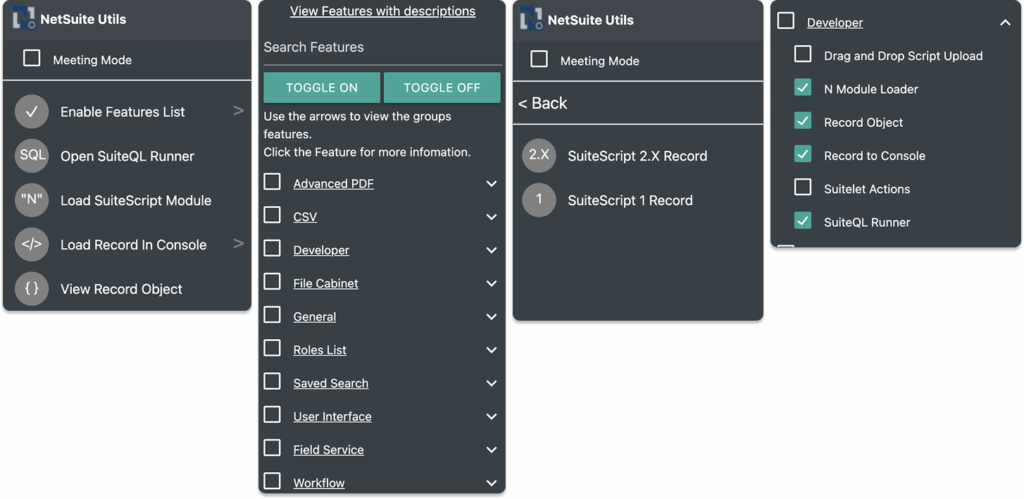This screenshot has height=499, width=1024.
Task: Click the </> code circle icon
Action: [31, 245]
